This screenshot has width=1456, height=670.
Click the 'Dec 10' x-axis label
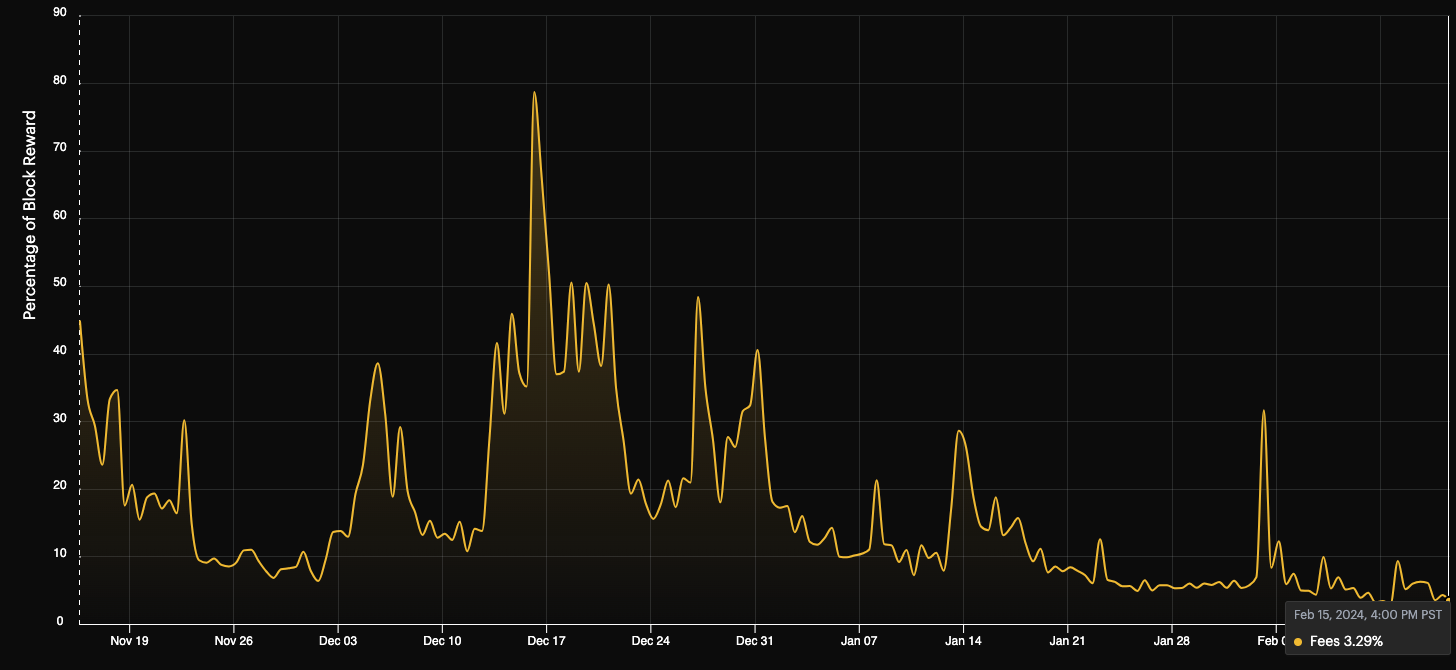pyautogui.click(x=442, y=641)
